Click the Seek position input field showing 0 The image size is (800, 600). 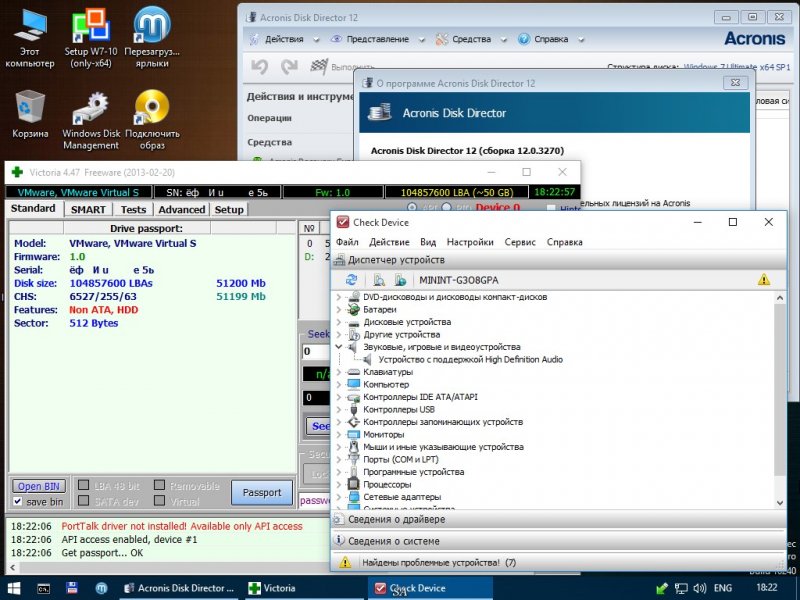coord(315,352)
